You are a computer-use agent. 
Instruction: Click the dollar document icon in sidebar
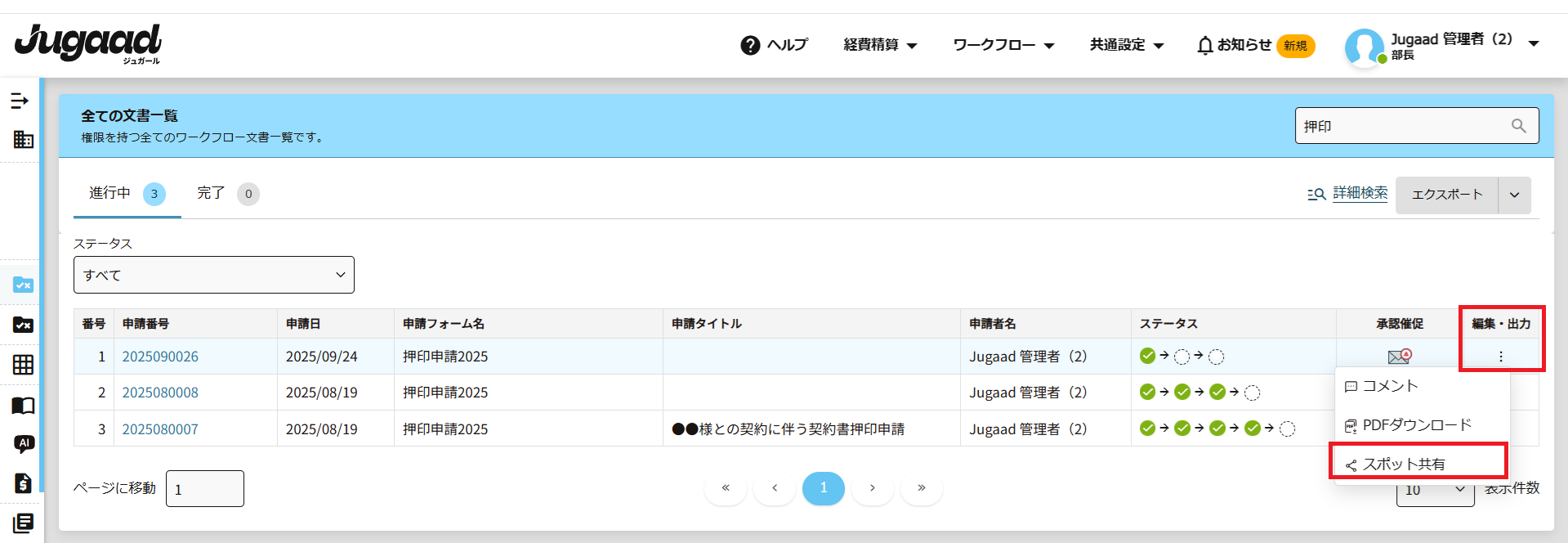click(x=23, y=483)
